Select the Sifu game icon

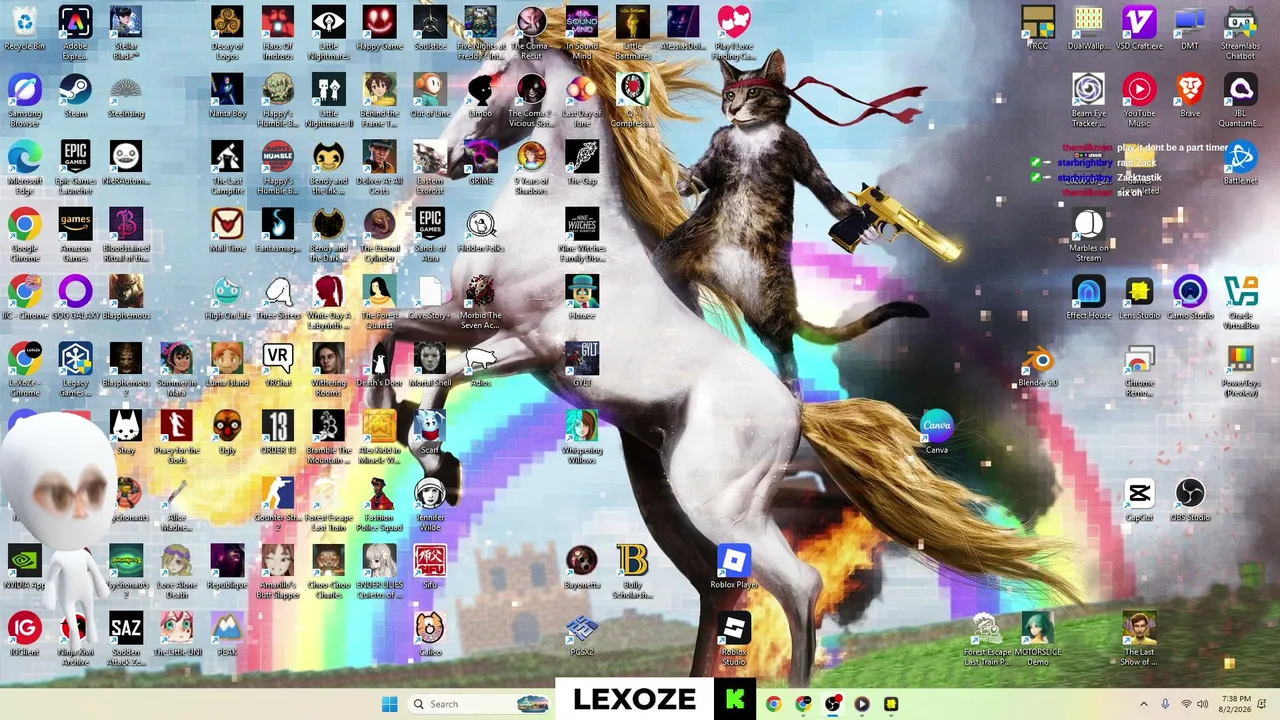430,568
